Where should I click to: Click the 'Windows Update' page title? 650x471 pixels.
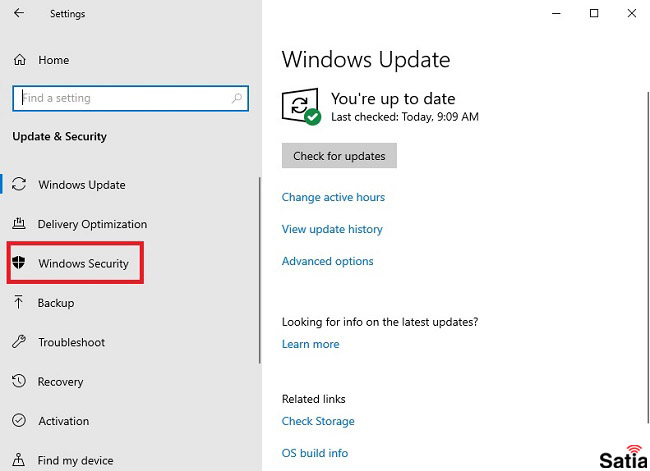366,60
